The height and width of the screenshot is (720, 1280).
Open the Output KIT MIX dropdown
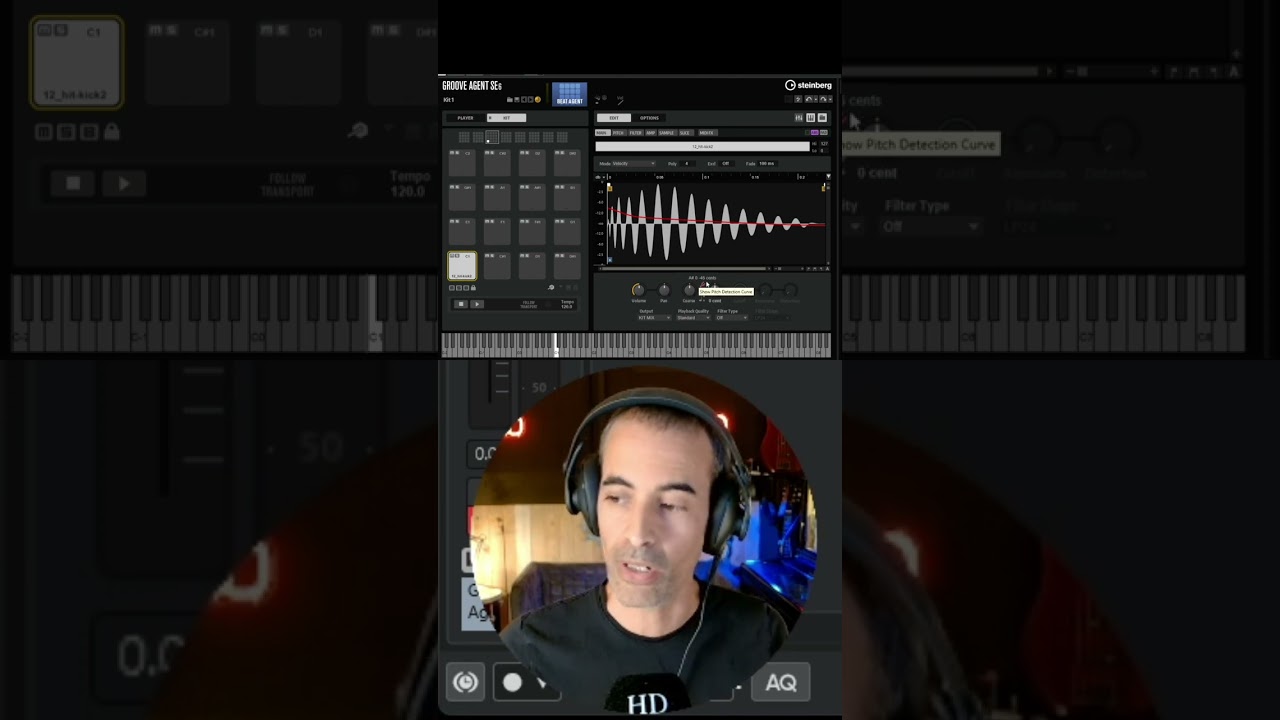[654, 317]
